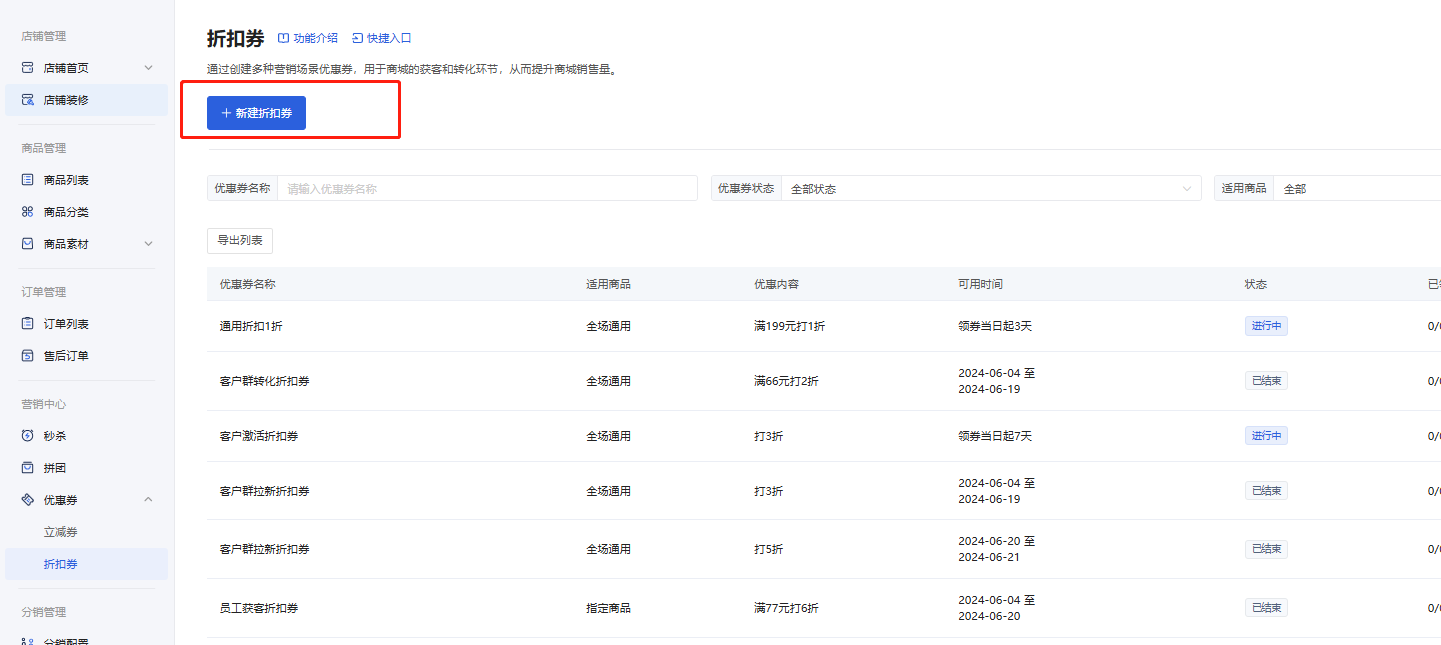Click the 满77元打6折 cell
The image size is (1441, 645).
(786, 608)
